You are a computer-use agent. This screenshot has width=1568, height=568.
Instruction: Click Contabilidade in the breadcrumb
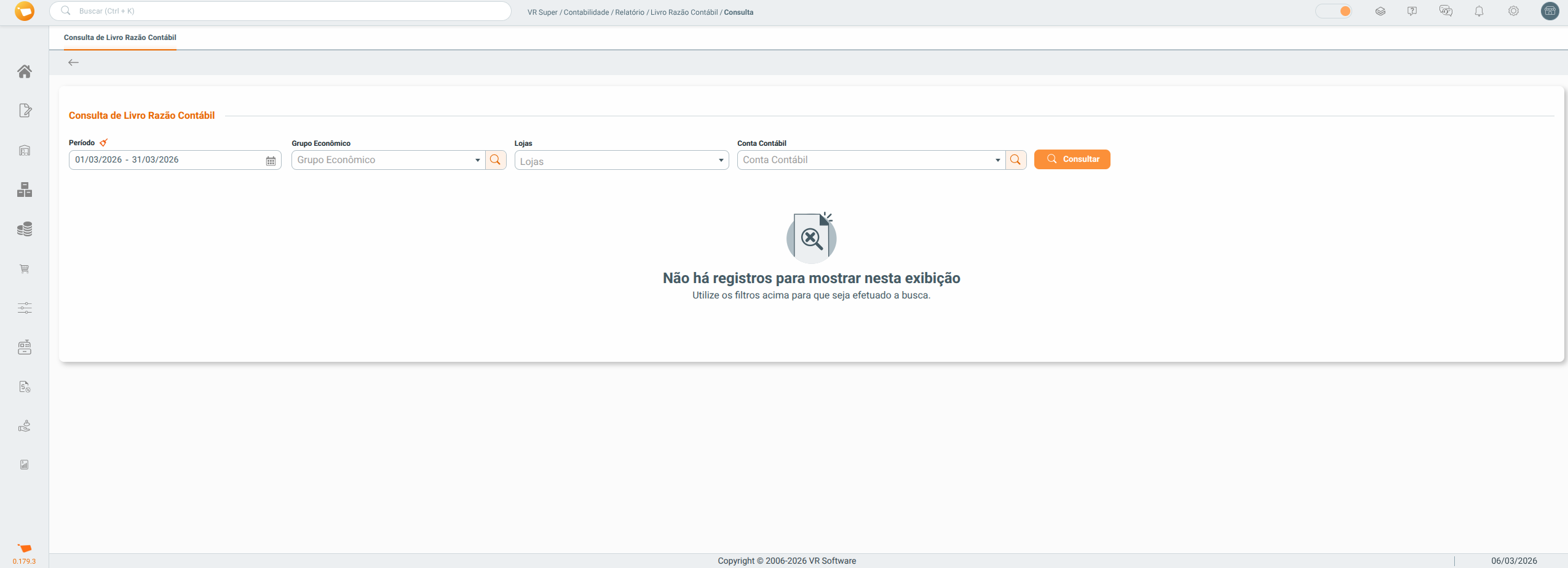coord(586,12)
